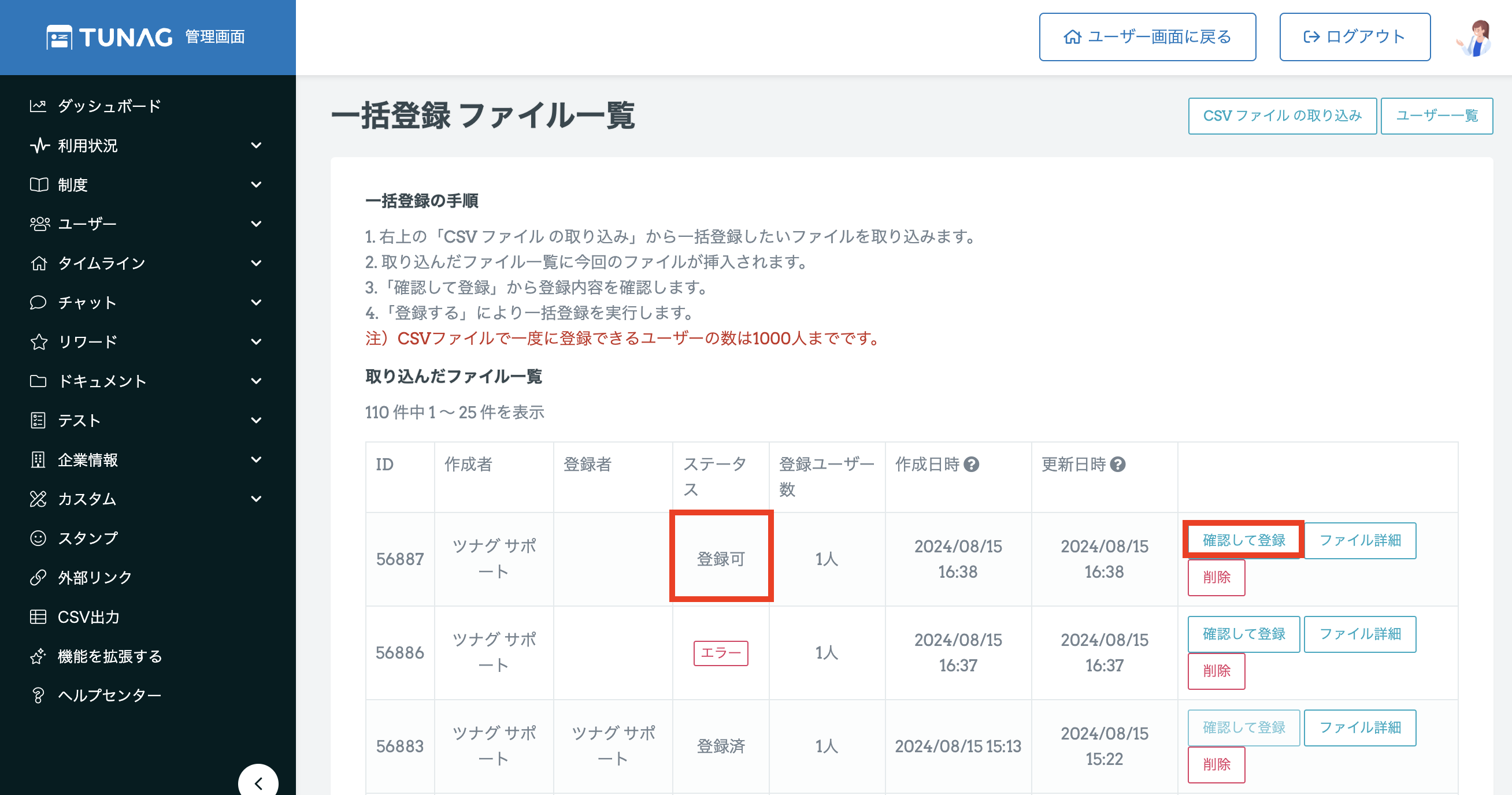Click the 一括登録 ファイル一覧 page title
The width and height of the screenshot is (1512, 795).
click(483, 115)
